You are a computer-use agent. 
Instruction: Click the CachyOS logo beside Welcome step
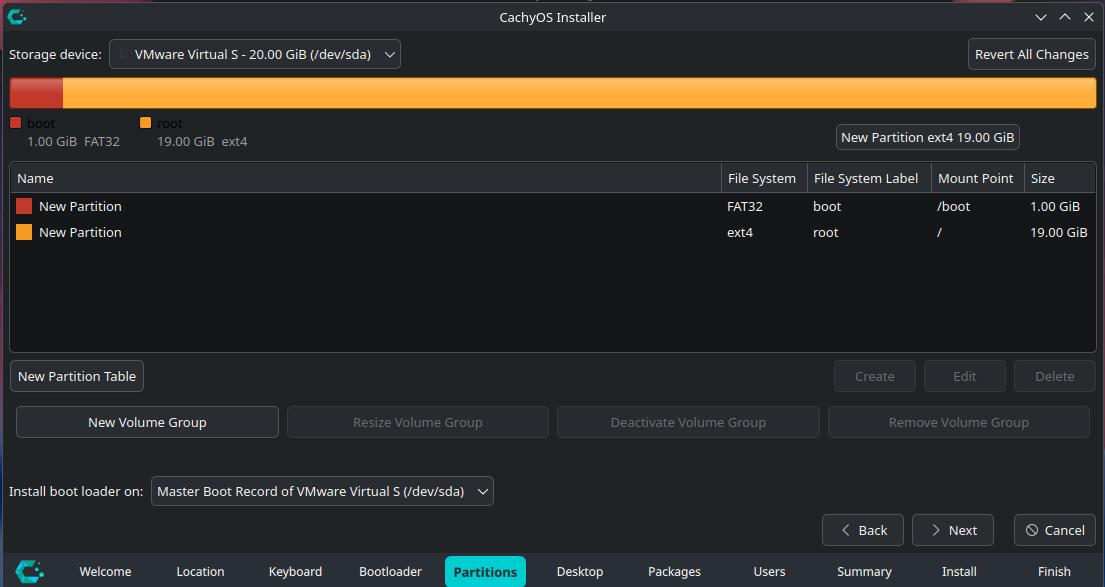tap(30, 571)
